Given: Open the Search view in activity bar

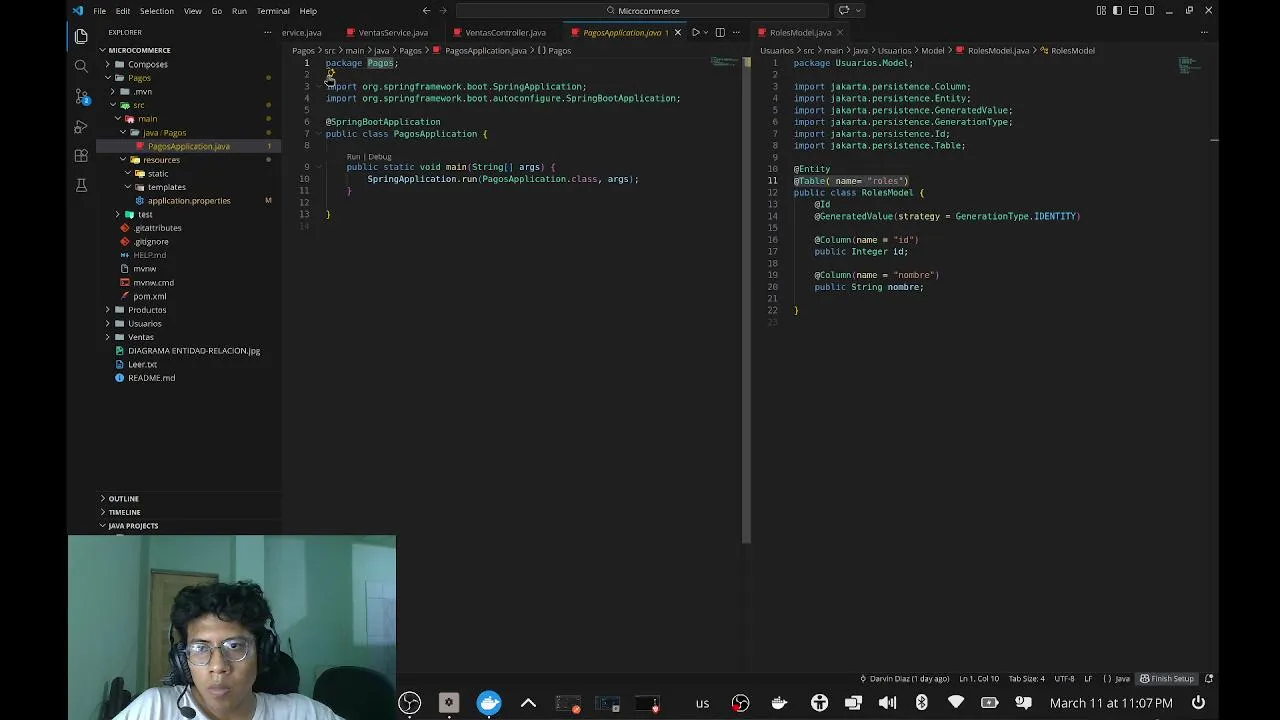Looking at the screenshot, I should coord(81,66).
